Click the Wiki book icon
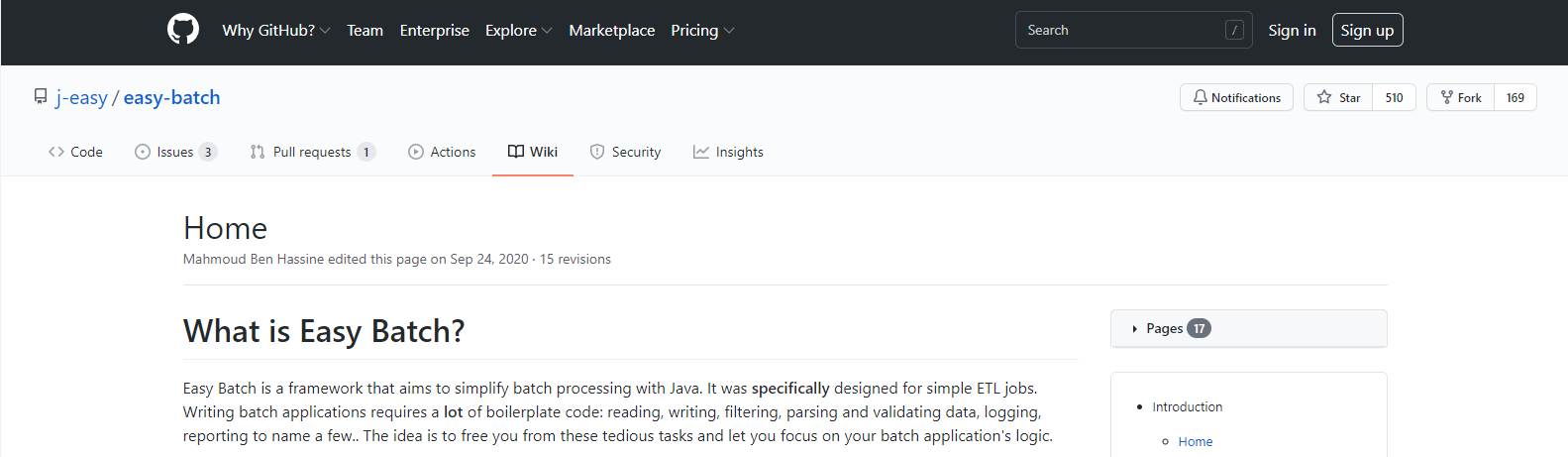This screenshot has height=457, width=1568. [516, 152]
